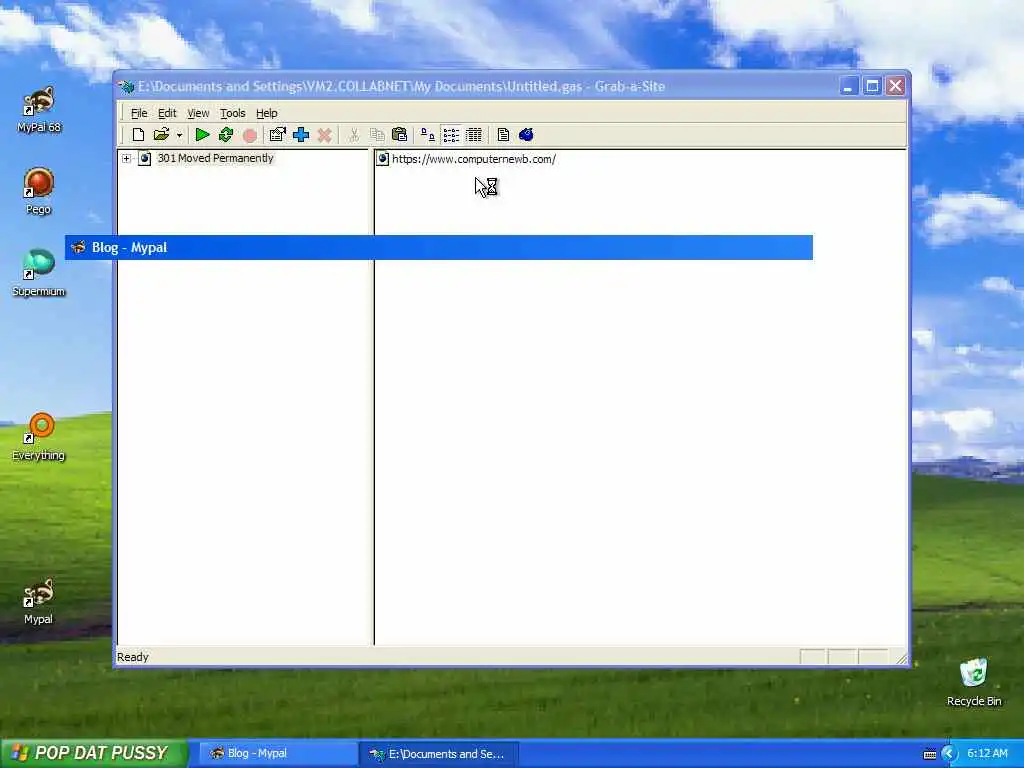1024x768 pixels.
Task: Click the document log icon in toolbar
Action: [503, 135]
